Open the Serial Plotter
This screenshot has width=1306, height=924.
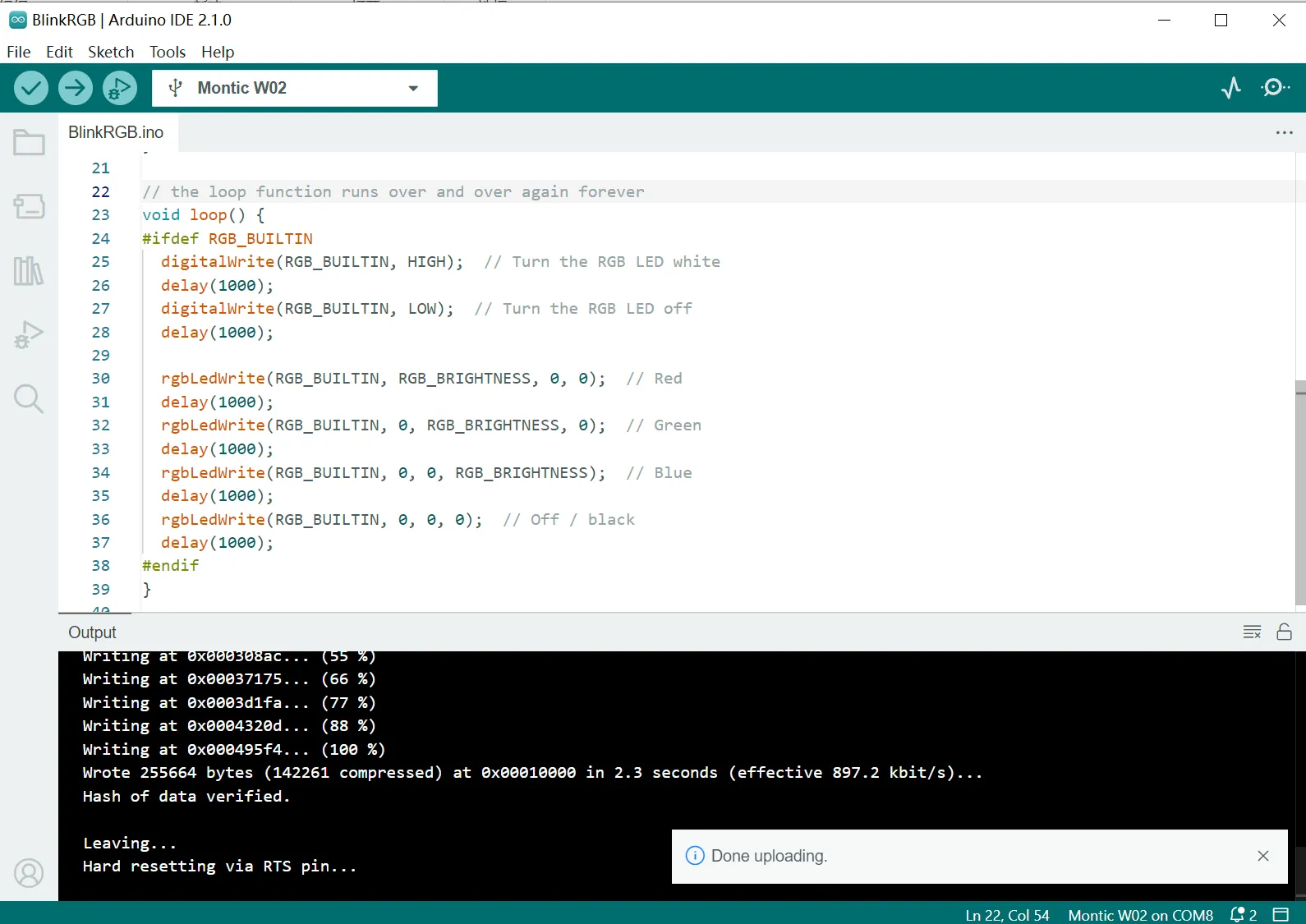(1230, 88)
